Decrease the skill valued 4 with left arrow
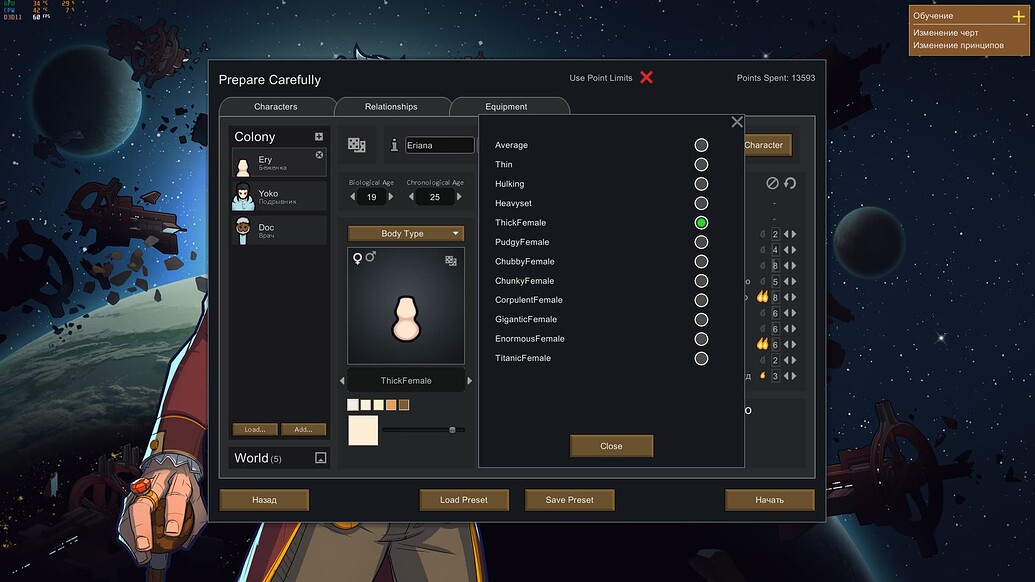 coord(786,249)
